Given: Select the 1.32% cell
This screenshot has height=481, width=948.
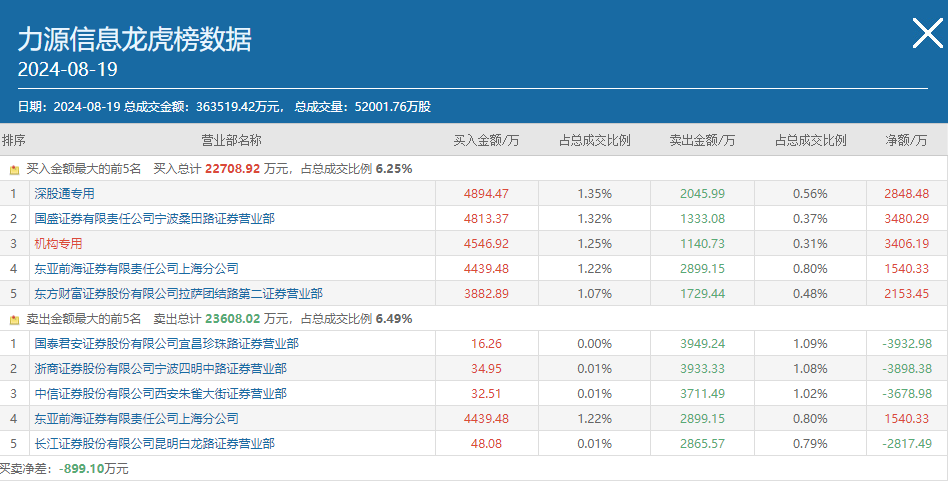Looking at the screenshot, I should click(594, 219).
